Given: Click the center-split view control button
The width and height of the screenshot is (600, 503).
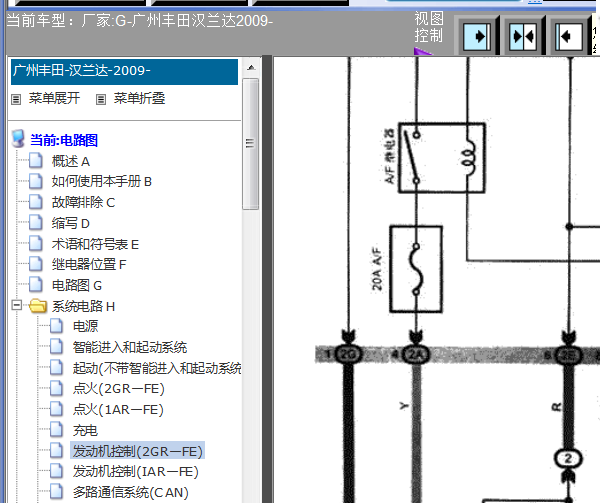Looking at the screenshot, I should click(523, 37).
